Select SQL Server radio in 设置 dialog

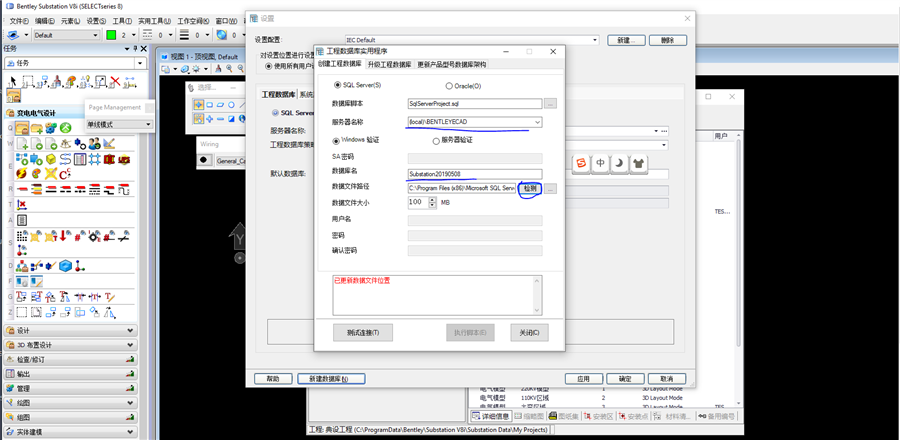pyautogui.click(x=276, y=113)
